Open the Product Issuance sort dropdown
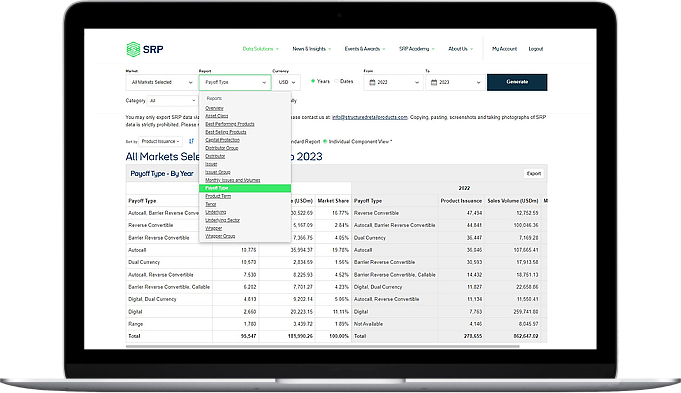Viewport: 681px width, 393px height. pyautogui.click(x=161, y=141)
